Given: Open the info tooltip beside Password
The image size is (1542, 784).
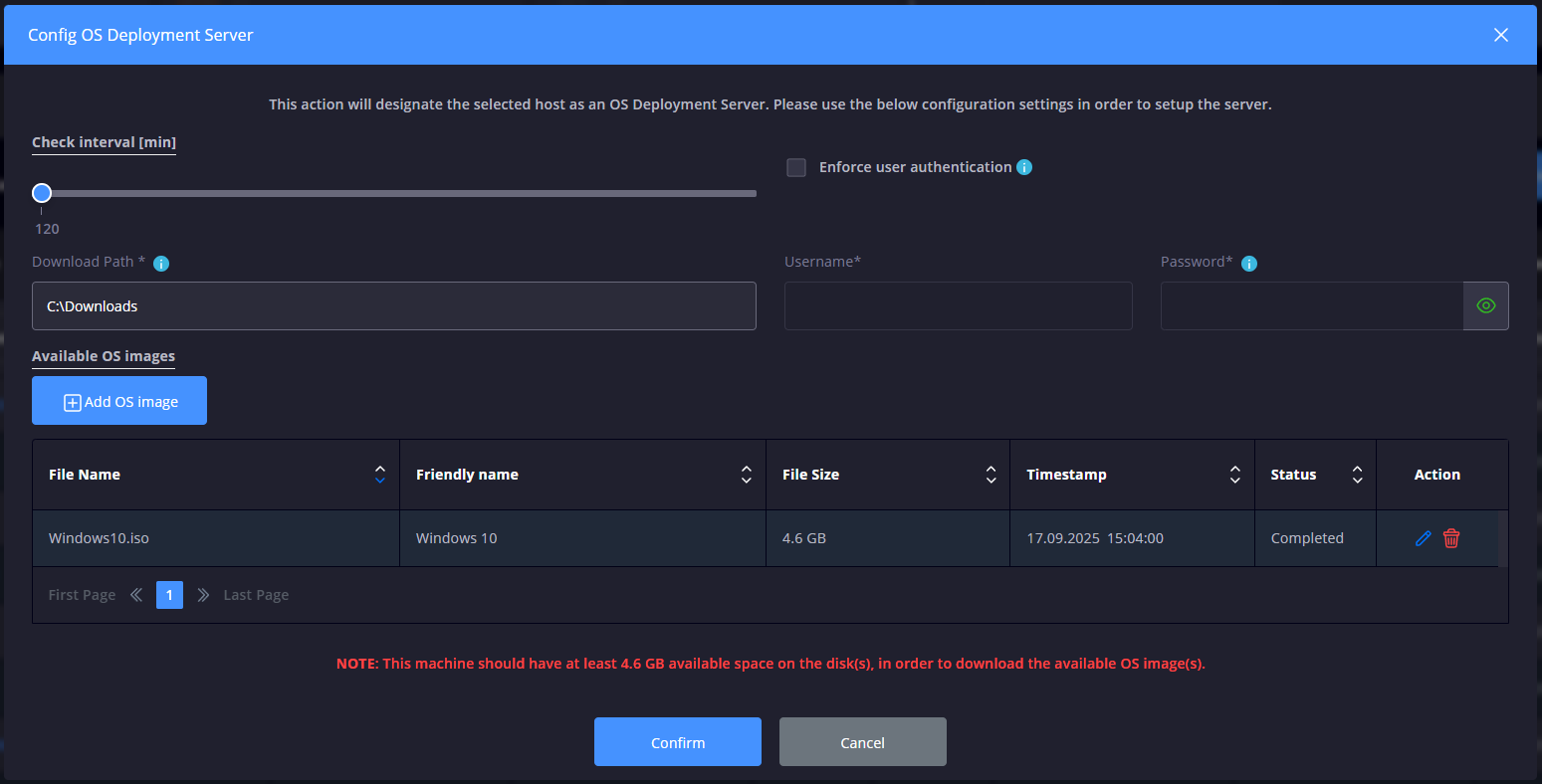Looking at the screenshot, I should coord(1249,262).
